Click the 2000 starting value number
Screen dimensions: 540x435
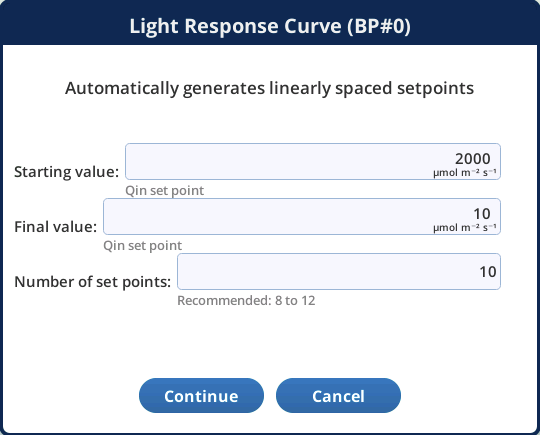tap(472, 159)
